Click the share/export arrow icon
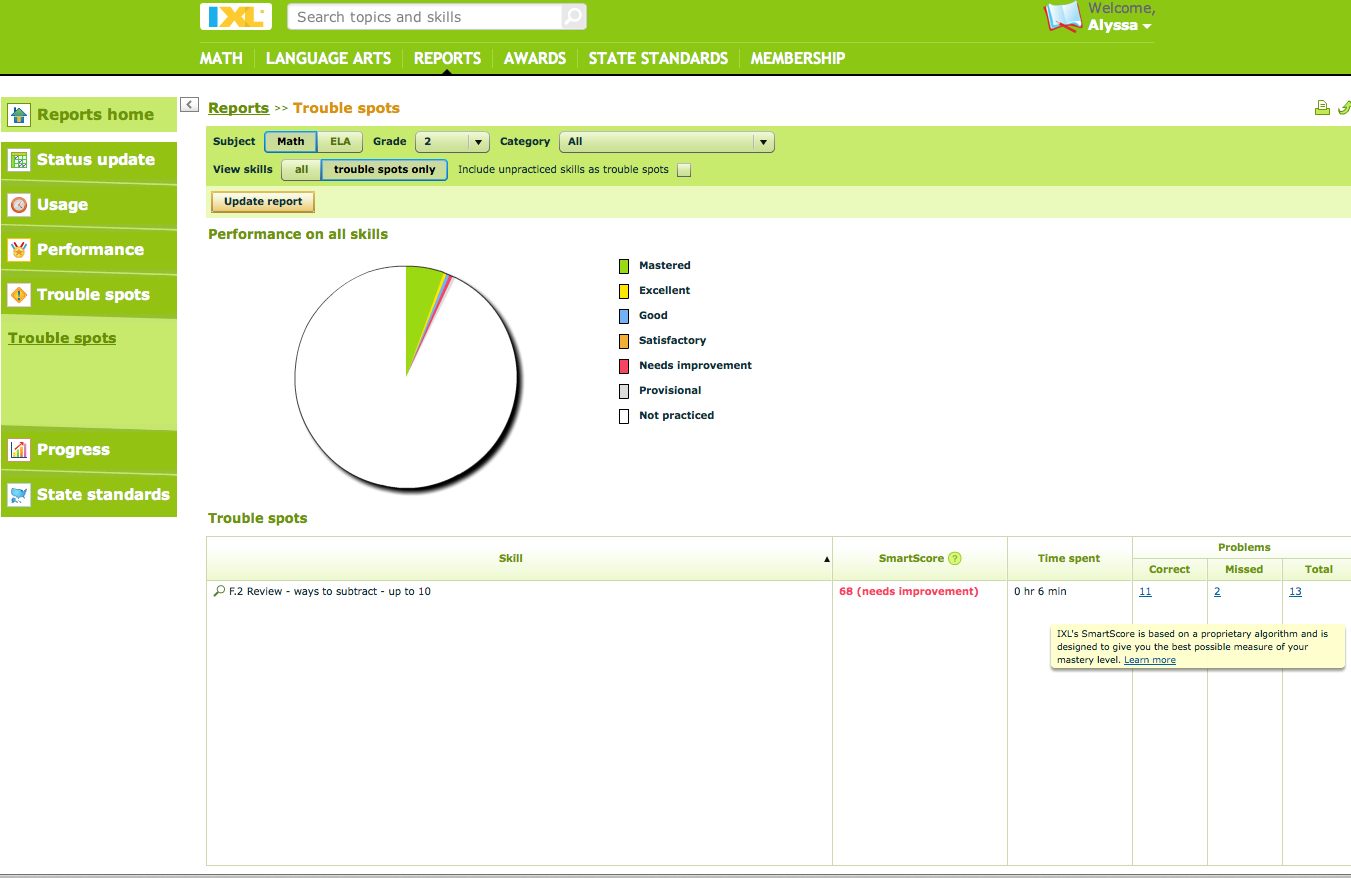Viewport: 1351px width, 878px height. click(1344, 107)
